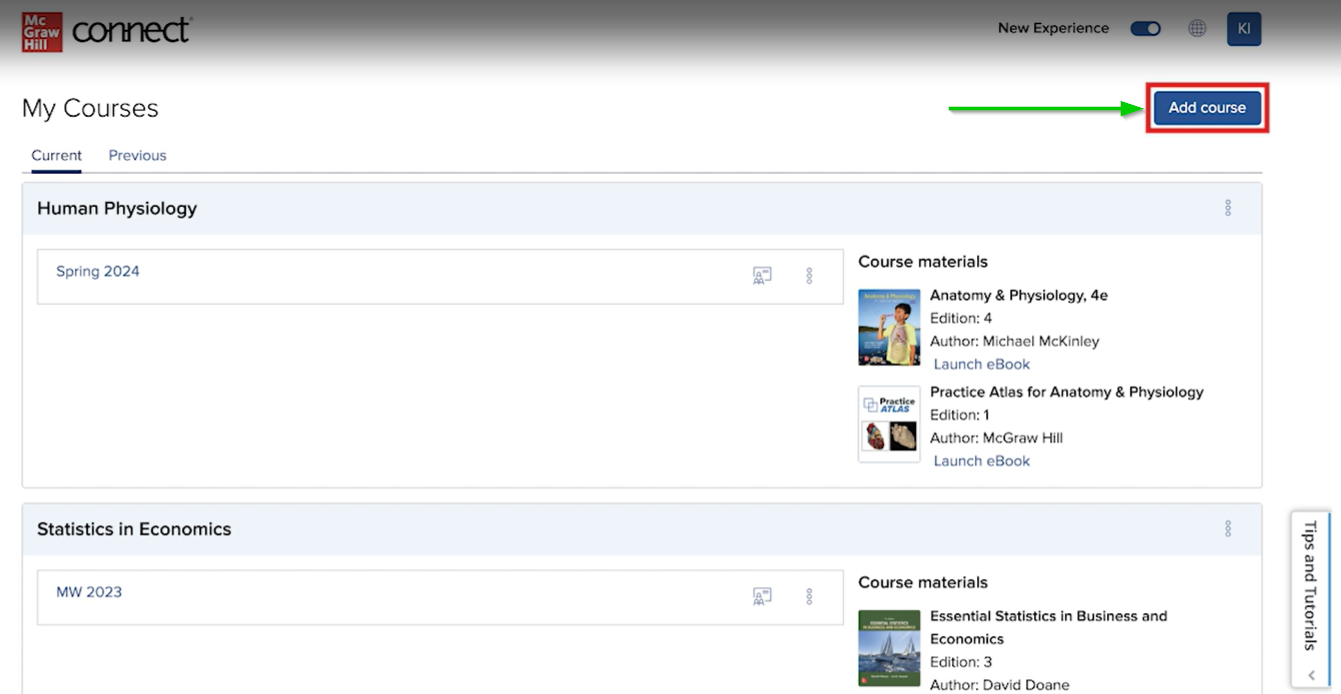Open Spring 2024 section options menu
1341x694 pixels.
809,276
